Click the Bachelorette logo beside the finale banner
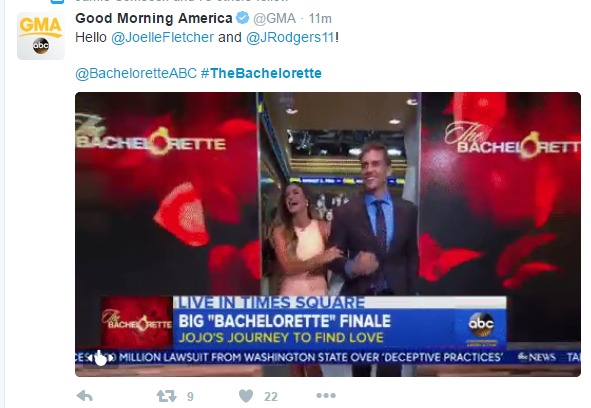The width and height of the screenshot is (591, 408). 137,322
